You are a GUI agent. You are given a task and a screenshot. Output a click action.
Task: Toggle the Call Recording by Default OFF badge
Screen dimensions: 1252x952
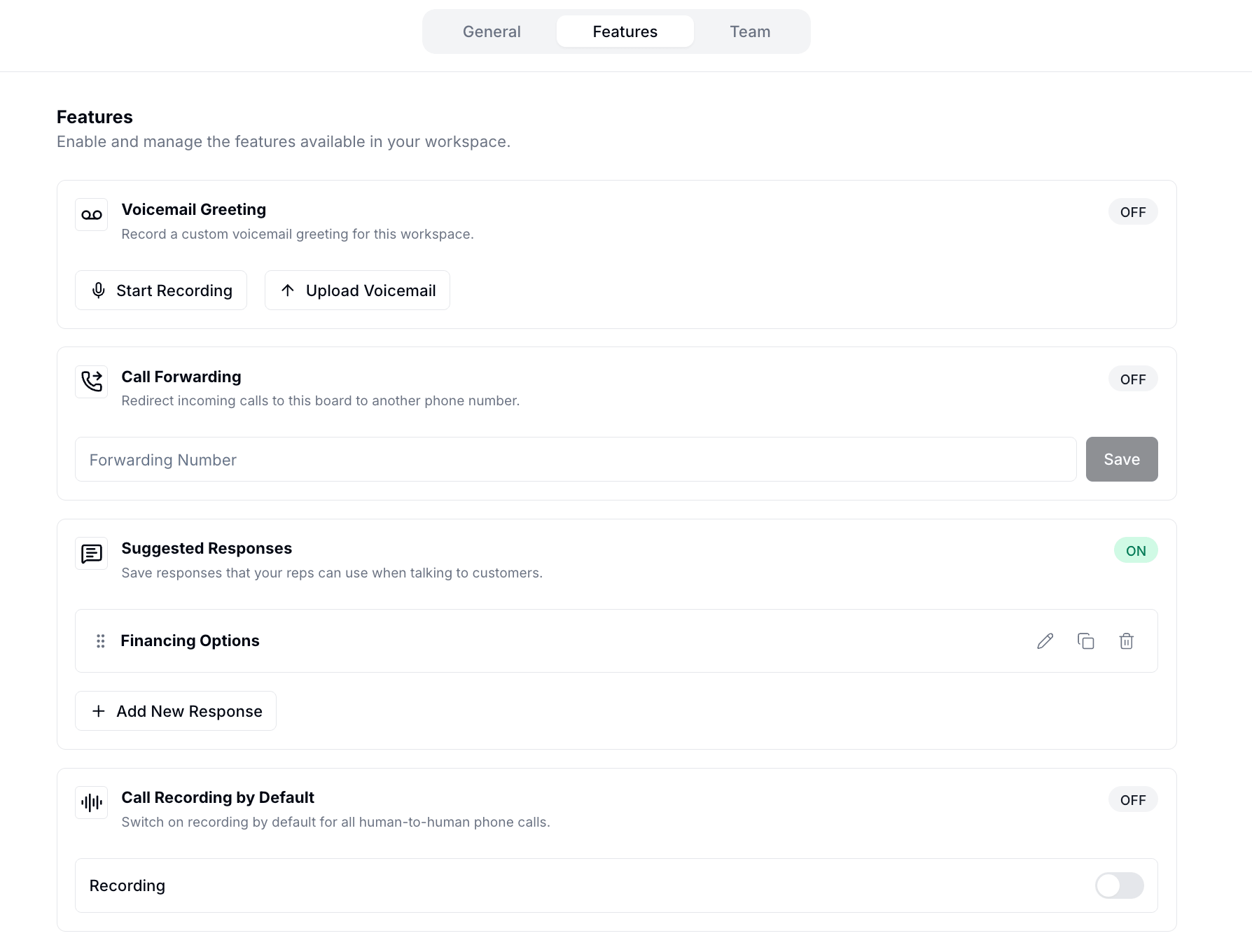click(x=1133, y=800)
